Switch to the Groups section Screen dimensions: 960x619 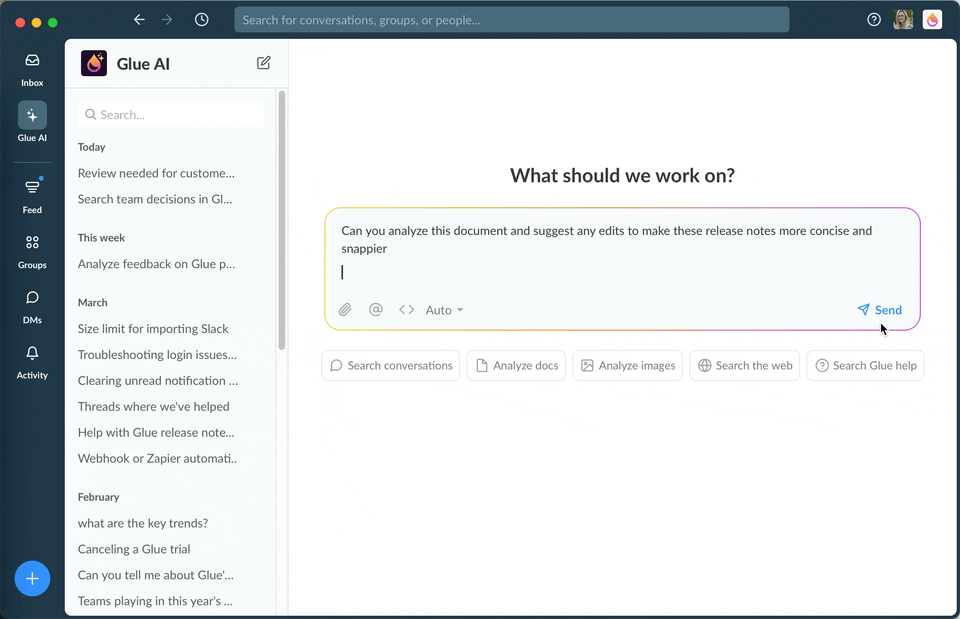coord(32,251)
